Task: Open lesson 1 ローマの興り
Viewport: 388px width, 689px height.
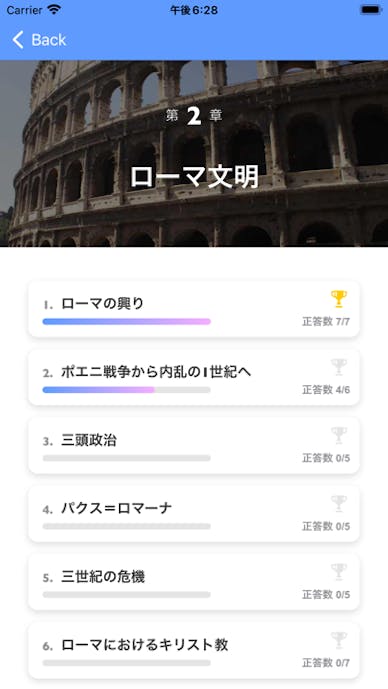Action: 194,309
